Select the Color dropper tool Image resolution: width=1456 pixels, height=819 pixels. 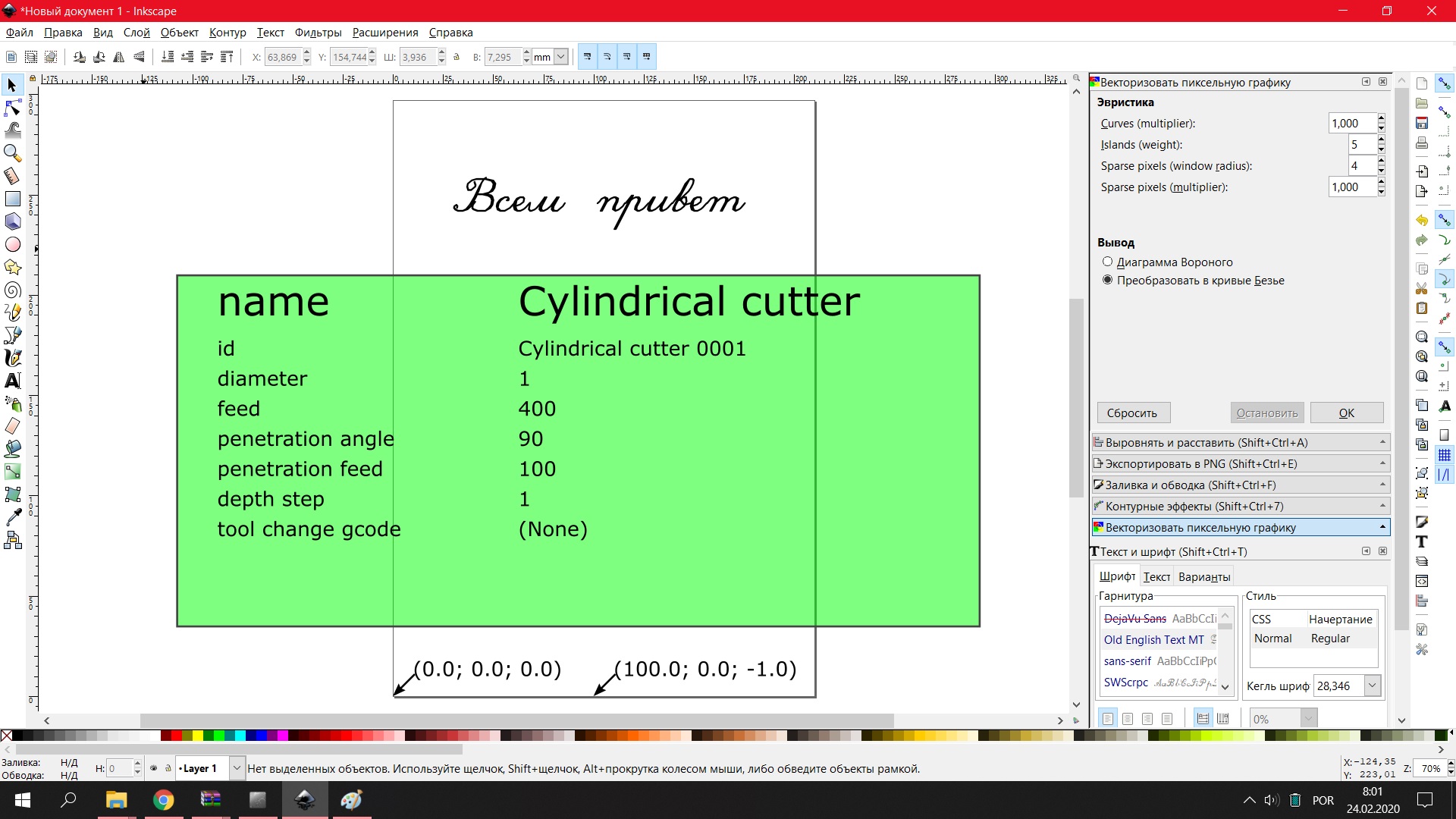coord(13,517)
